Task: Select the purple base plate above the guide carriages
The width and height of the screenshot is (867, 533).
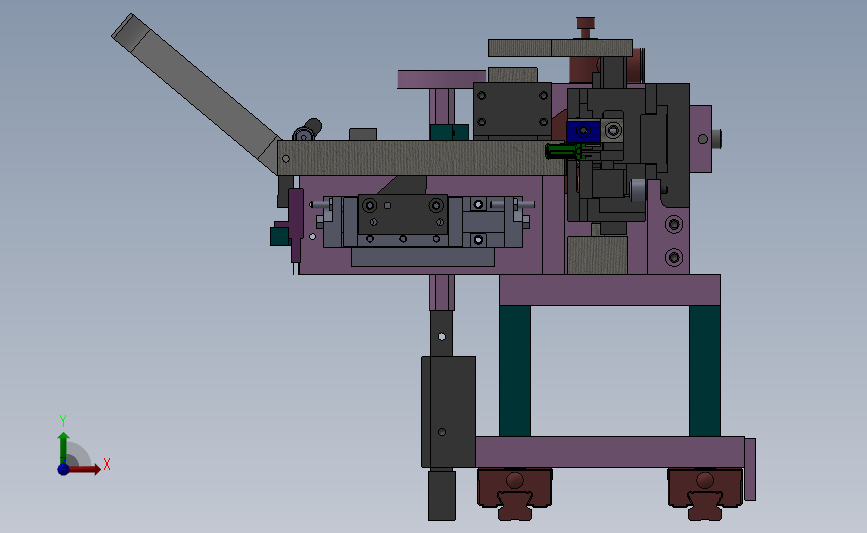Action: pos(610,452)
